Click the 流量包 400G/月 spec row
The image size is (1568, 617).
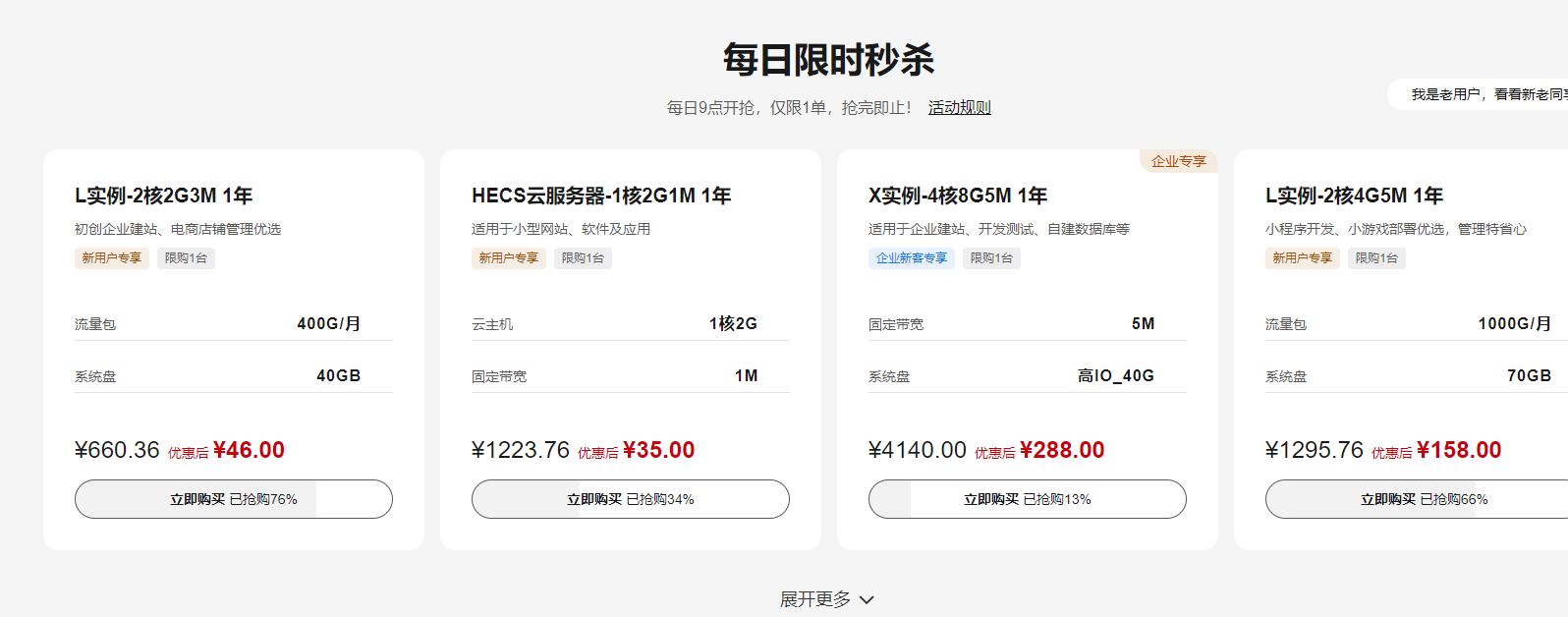234,323
